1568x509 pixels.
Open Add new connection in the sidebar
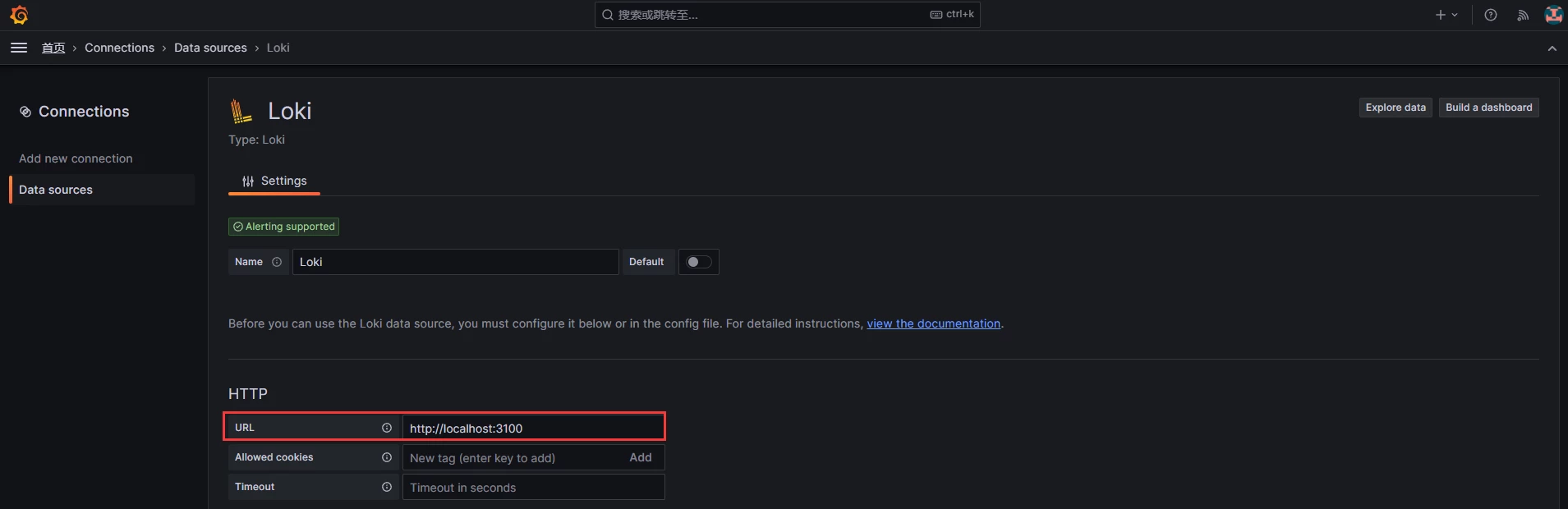tap(76, 158)
